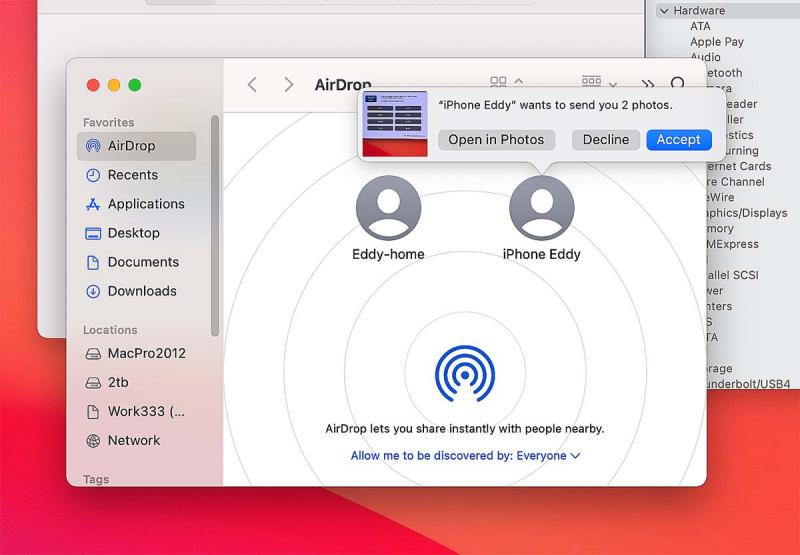The height and width of the screenshot is (555, 800).
Task: Close the AirDrop Finder window
Action: click(x=93, y=85)
